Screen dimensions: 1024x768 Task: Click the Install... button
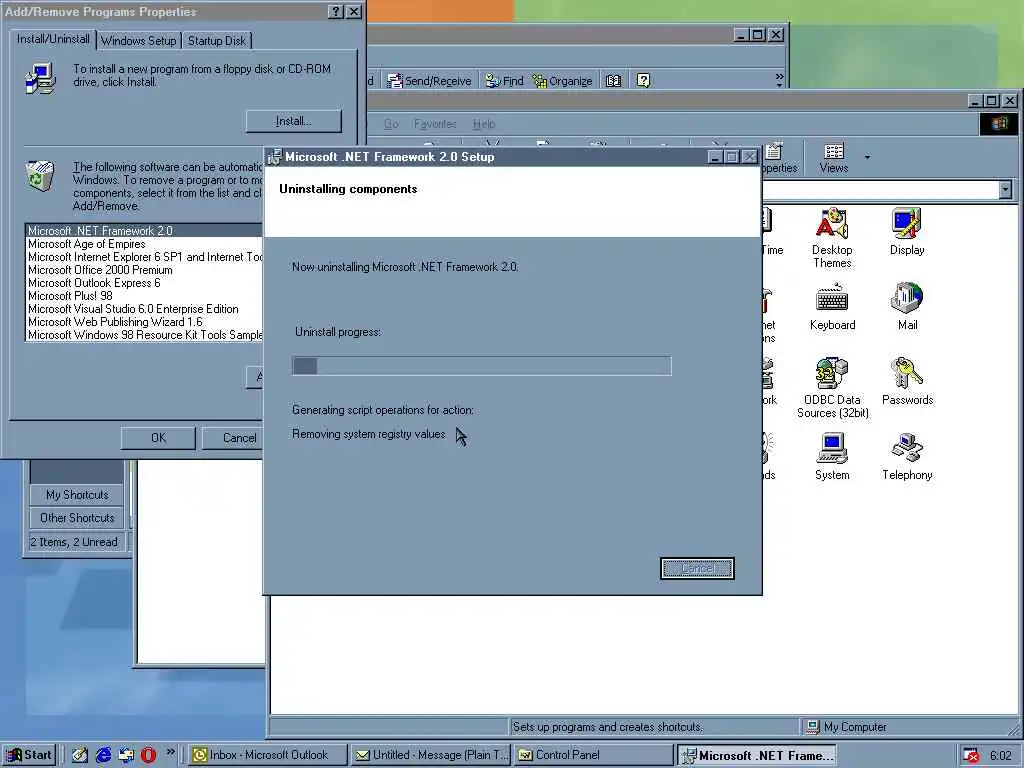point(294,121)
